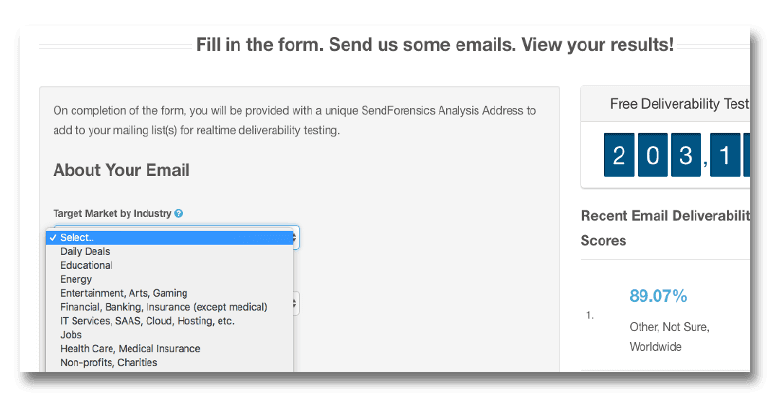The width and height of the screenshot is (770, 406).
Task: Choose the 'Energy' industry option
Action: (x=76, y=280)
